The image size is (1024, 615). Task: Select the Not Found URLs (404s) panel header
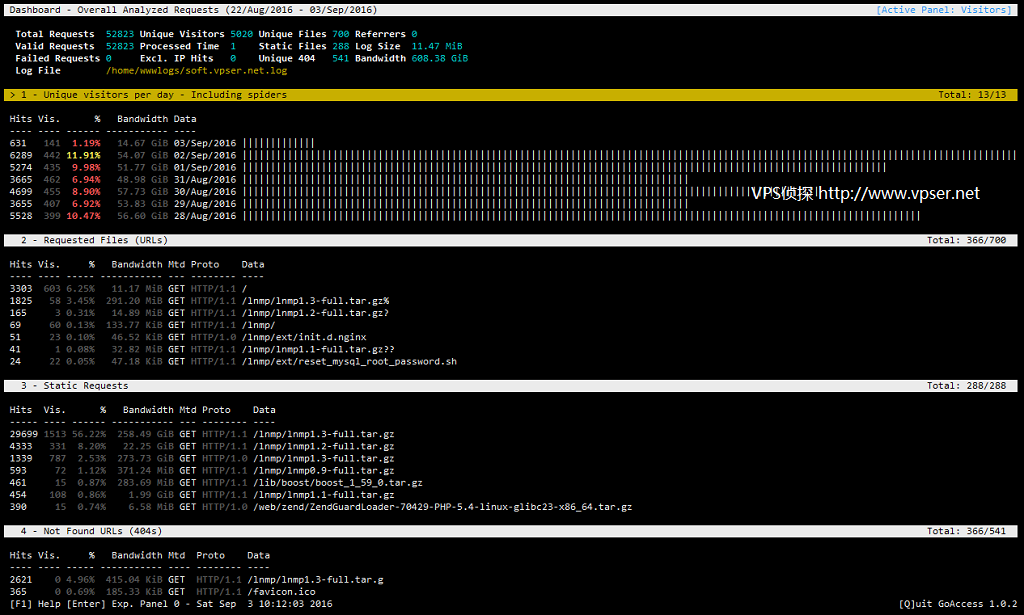coord(511,531)
